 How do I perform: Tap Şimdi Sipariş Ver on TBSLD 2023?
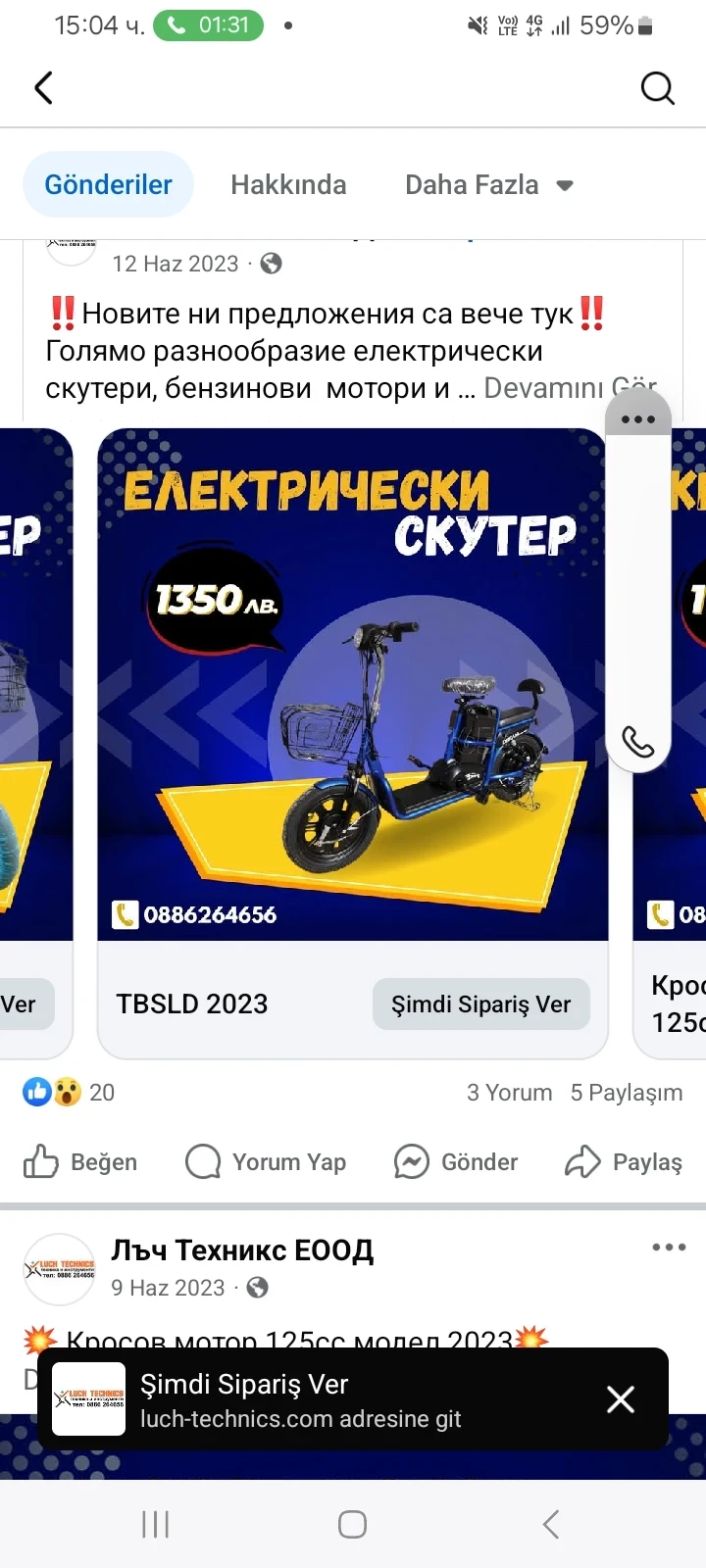coord(480,1004)
